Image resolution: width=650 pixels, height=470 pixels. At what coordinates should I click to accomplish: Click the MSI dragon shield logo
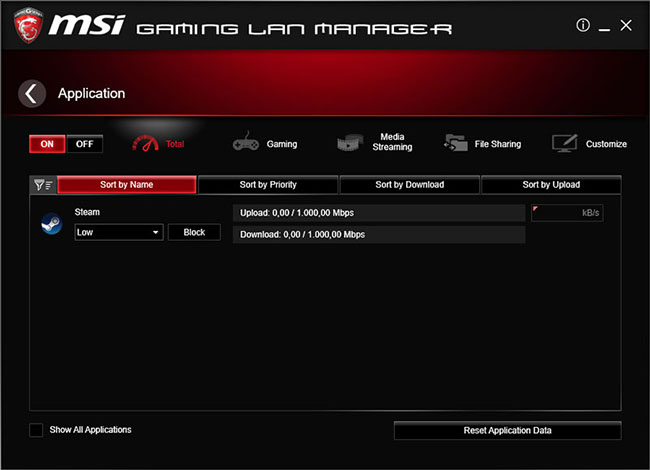(x=28, y=25)
